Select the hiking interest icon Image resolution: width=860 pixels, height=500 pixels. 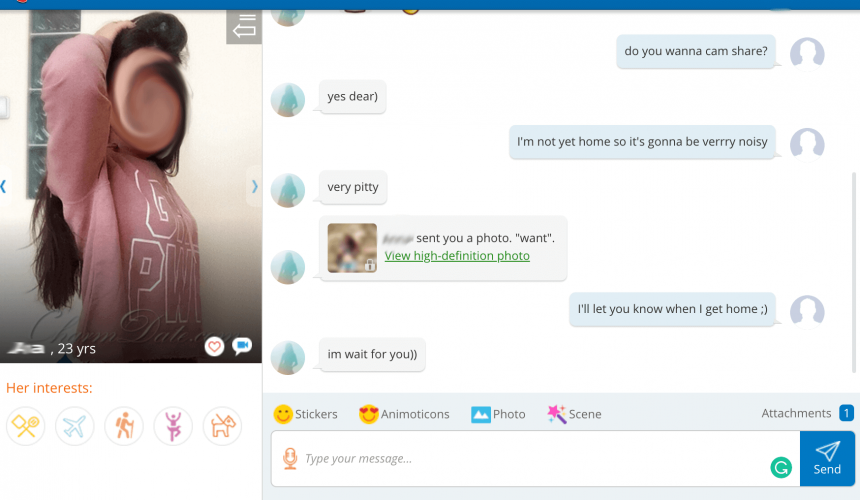[x=124, y=426]
